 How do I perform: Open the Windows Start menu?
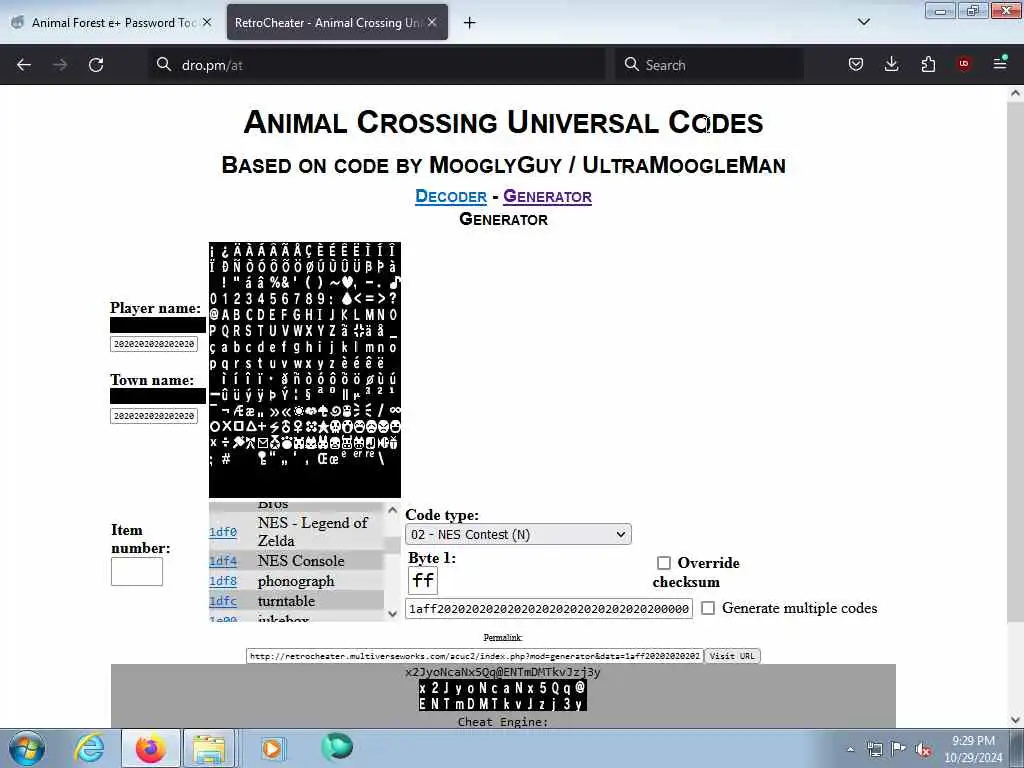point(27,748)
